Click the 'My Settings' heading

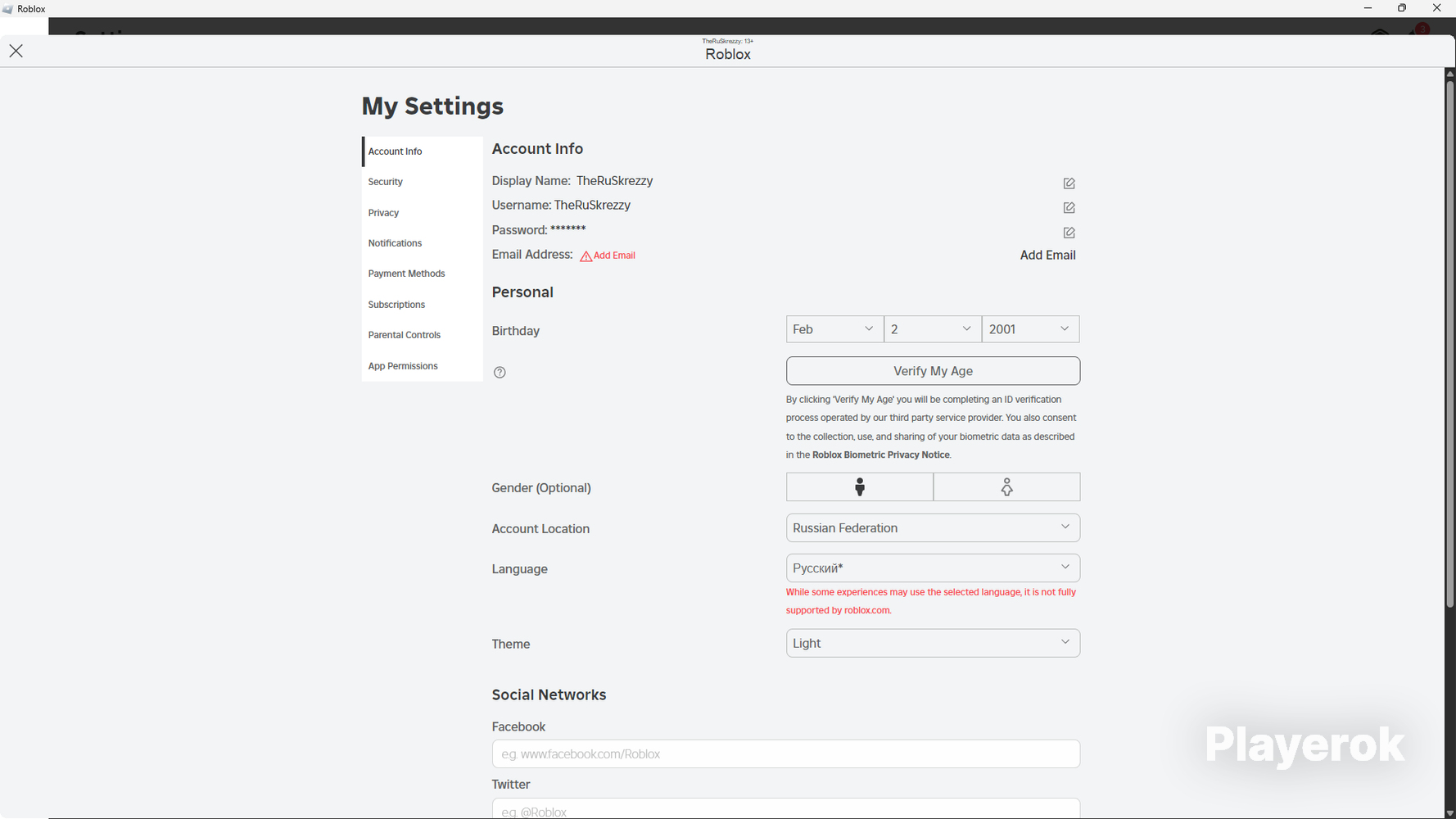click(432, 106)
